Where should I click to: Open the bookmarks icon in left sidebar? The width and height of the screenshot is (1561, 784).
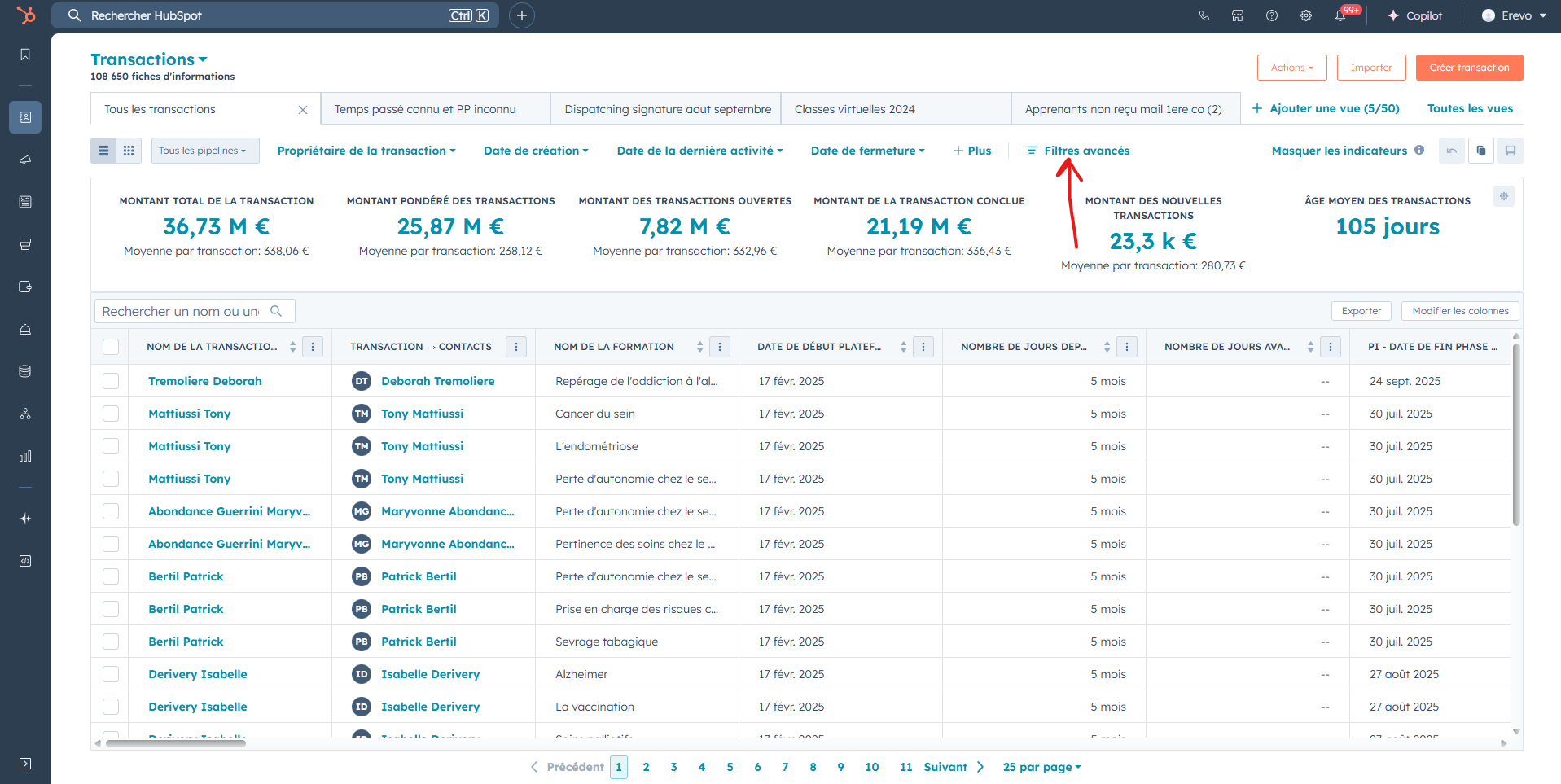pos(25,55)
